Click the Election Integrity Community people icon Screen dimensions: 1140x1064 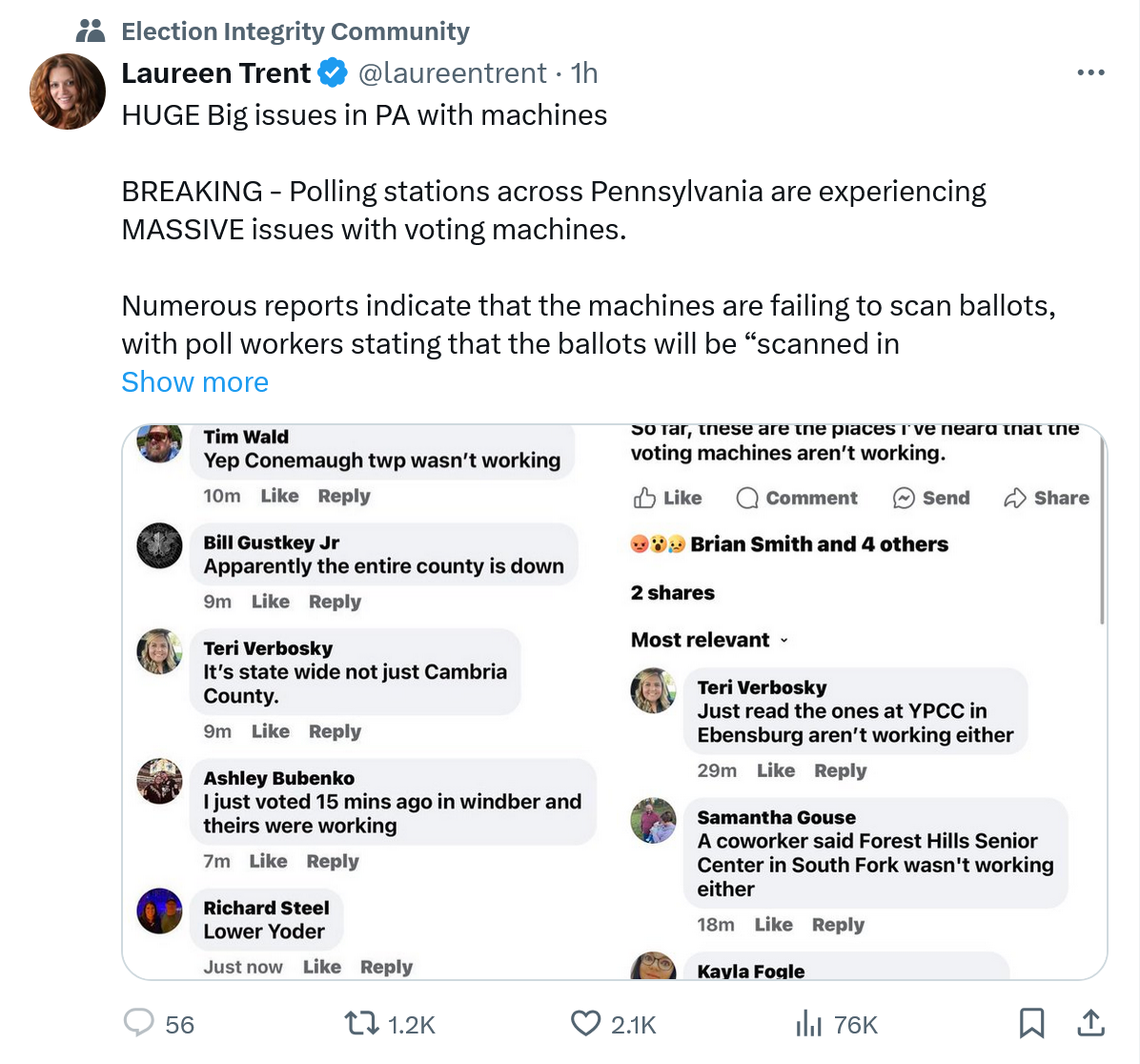[x=91, y=31]
